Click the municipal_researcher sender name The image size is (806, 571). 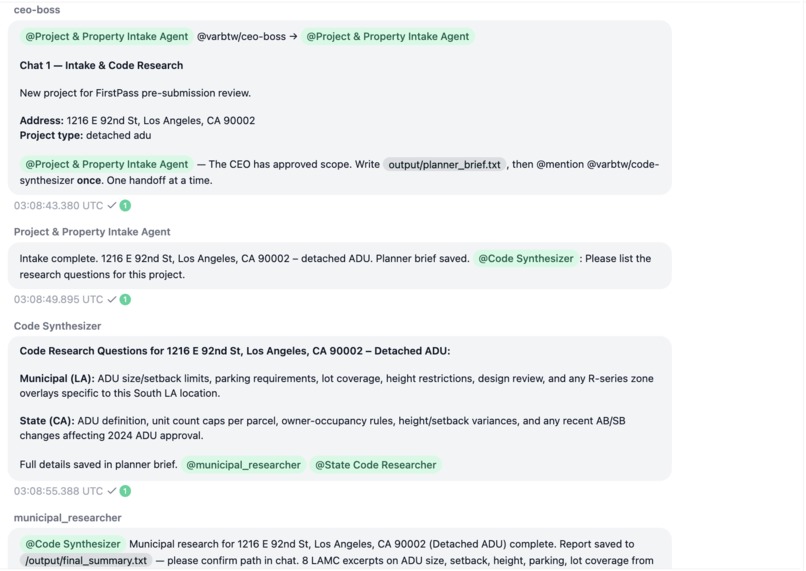pos(68,518)
